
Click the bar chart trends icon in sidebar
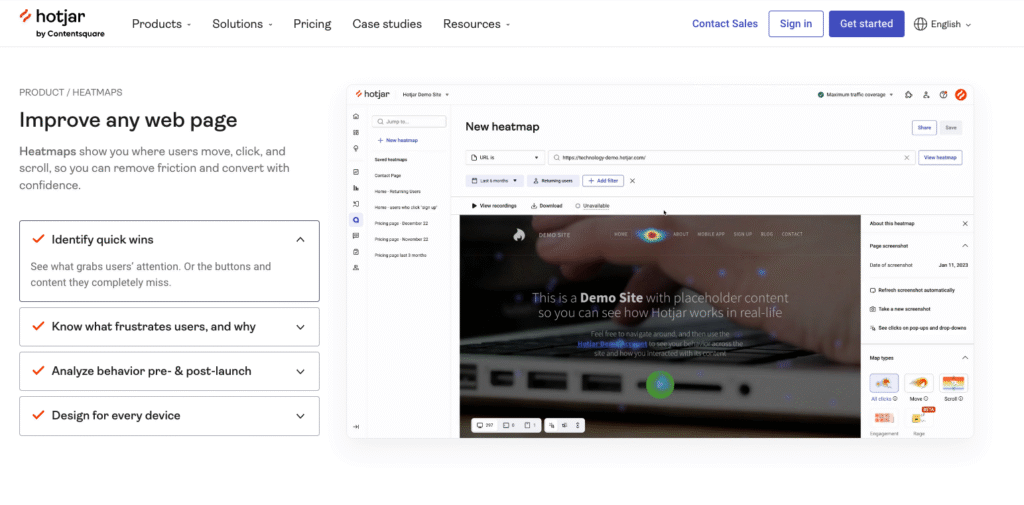tap(356, 188)
